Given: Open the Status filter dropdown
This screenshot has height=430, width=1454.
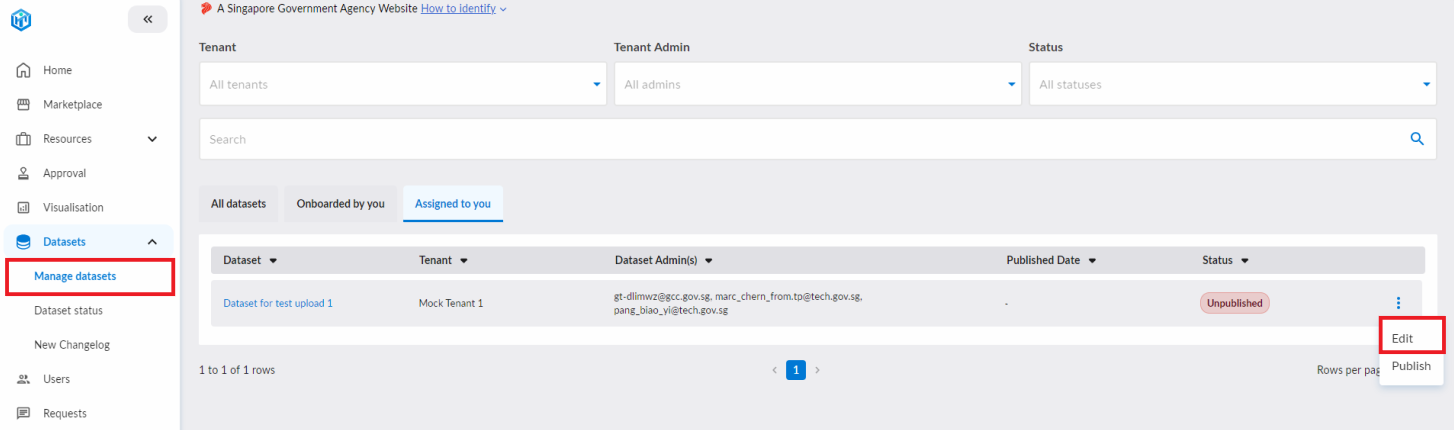Looking at the screenshot, I should (x=1232, y=84).
